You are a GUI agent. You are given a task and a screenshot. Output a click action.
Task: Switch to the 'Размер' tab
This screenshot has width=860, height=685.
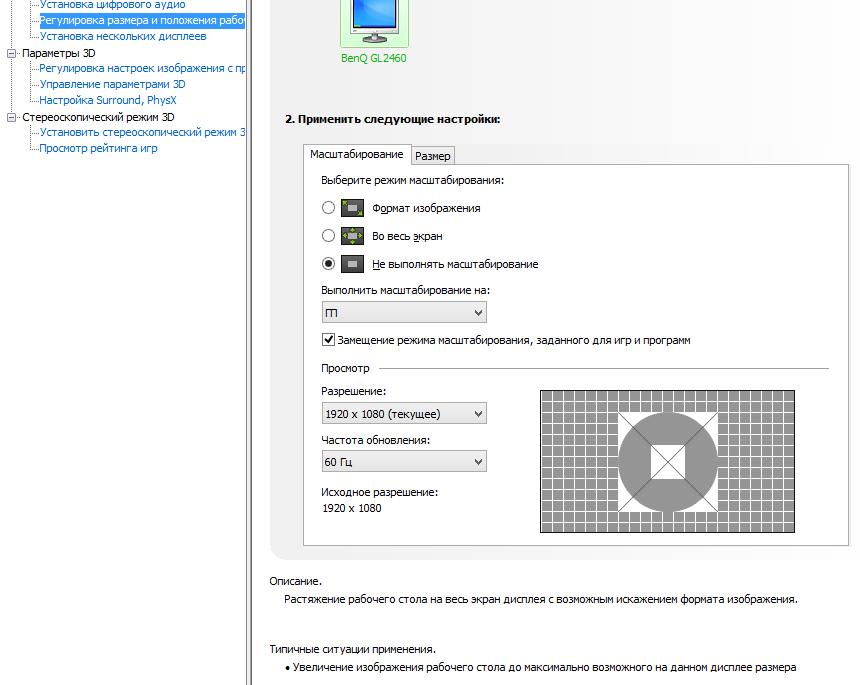point(433,156)
